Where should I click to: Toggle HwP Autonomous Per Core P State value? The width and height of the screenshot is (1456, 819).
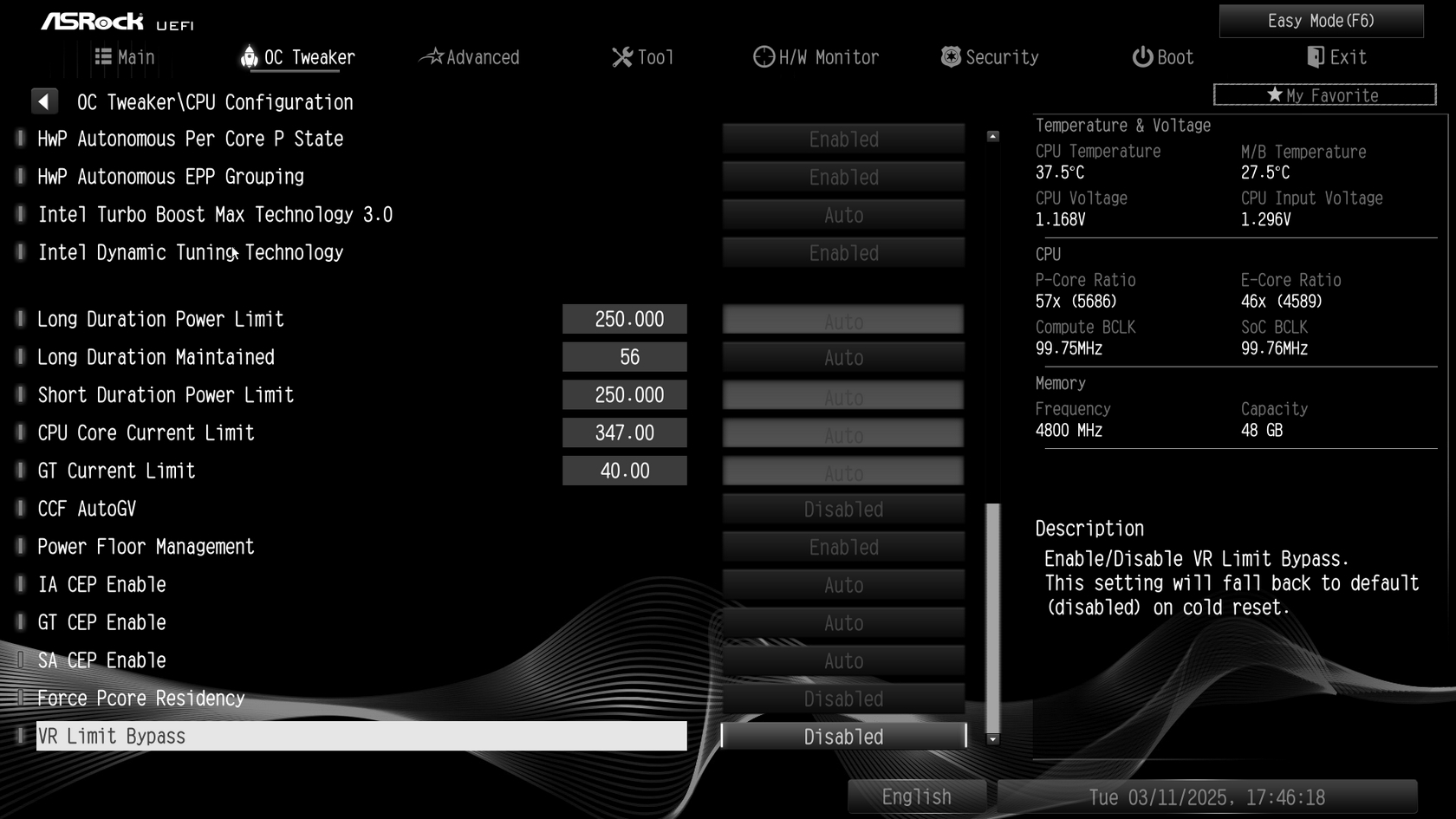tap(843, 140)
